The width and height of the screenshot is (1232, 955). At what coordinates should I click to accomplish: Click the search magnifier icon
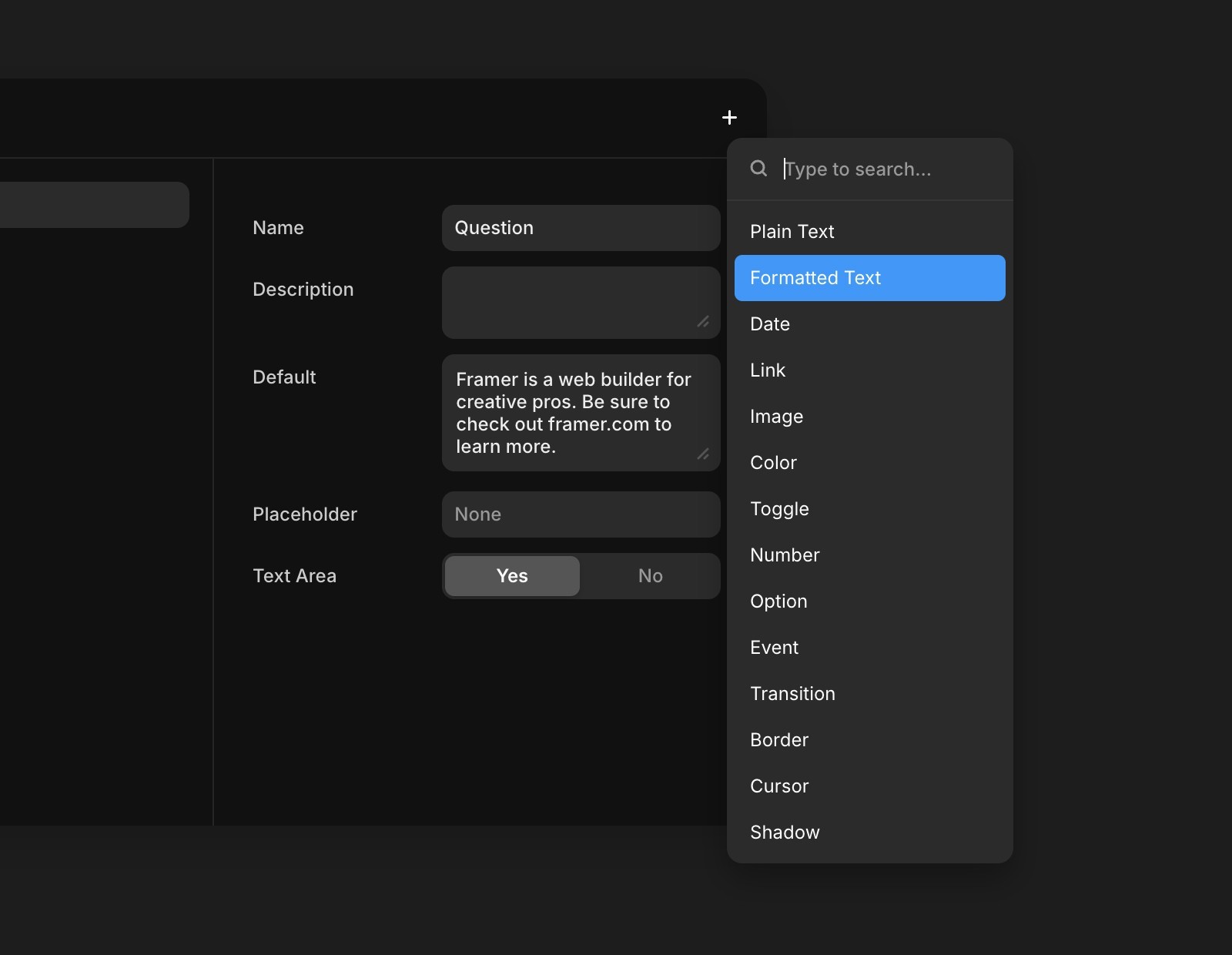point(758,169)
